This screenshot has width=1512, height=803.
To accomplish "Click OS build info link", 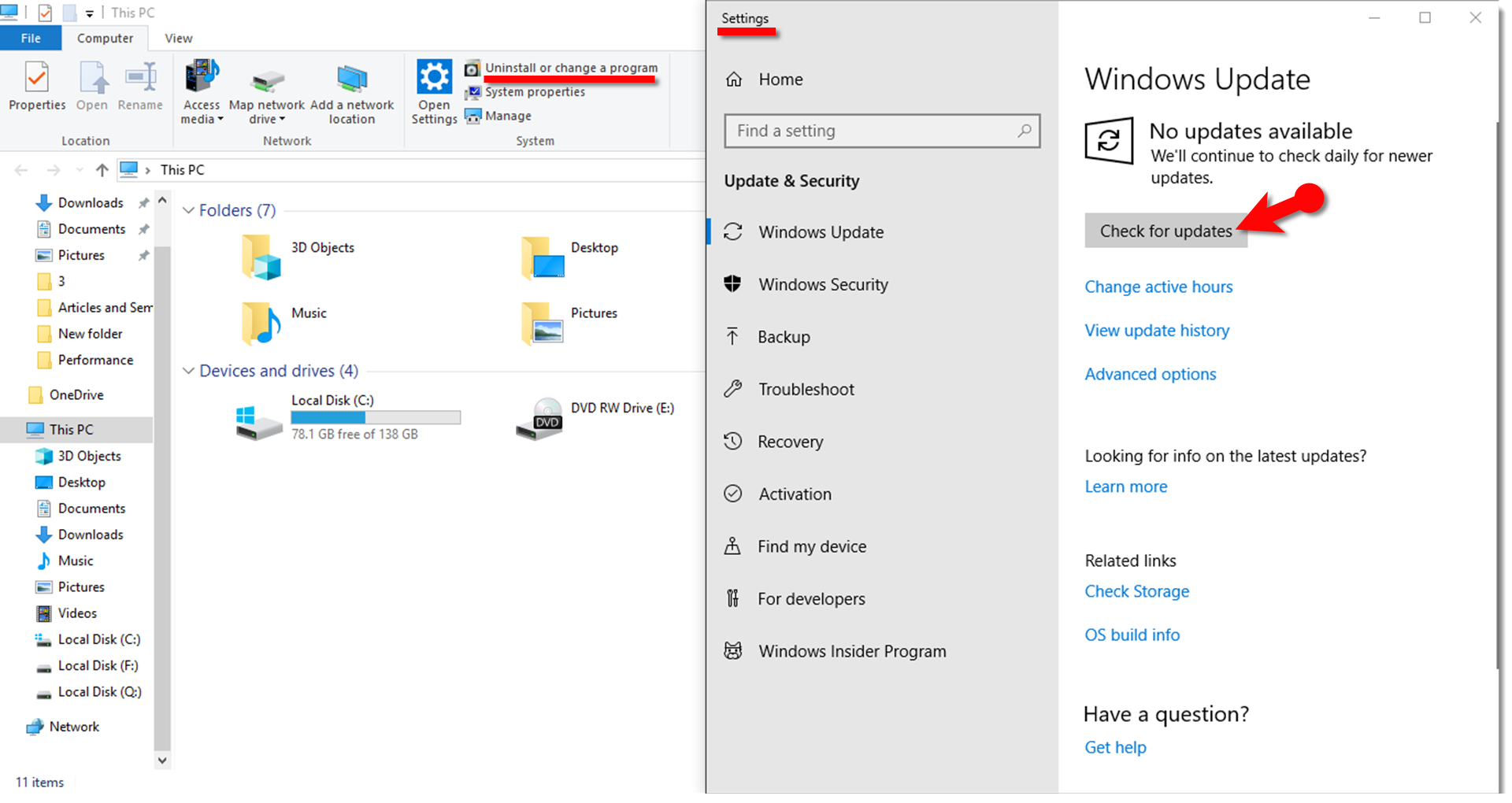I will pyautogui.click(x=1132, y=635).
